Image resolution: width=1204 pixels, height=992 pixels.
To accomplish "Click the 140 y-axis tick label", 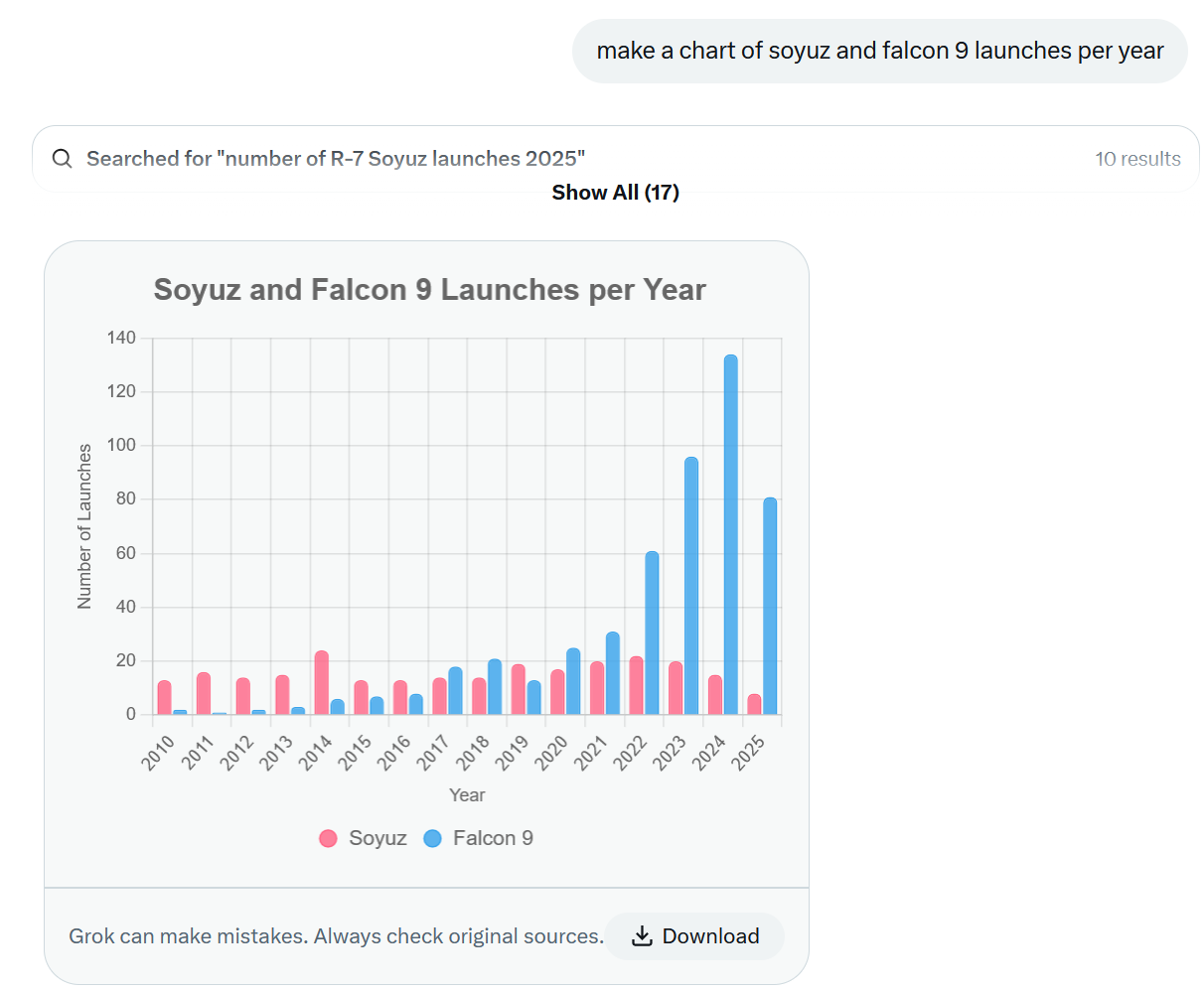I will 121,338.
